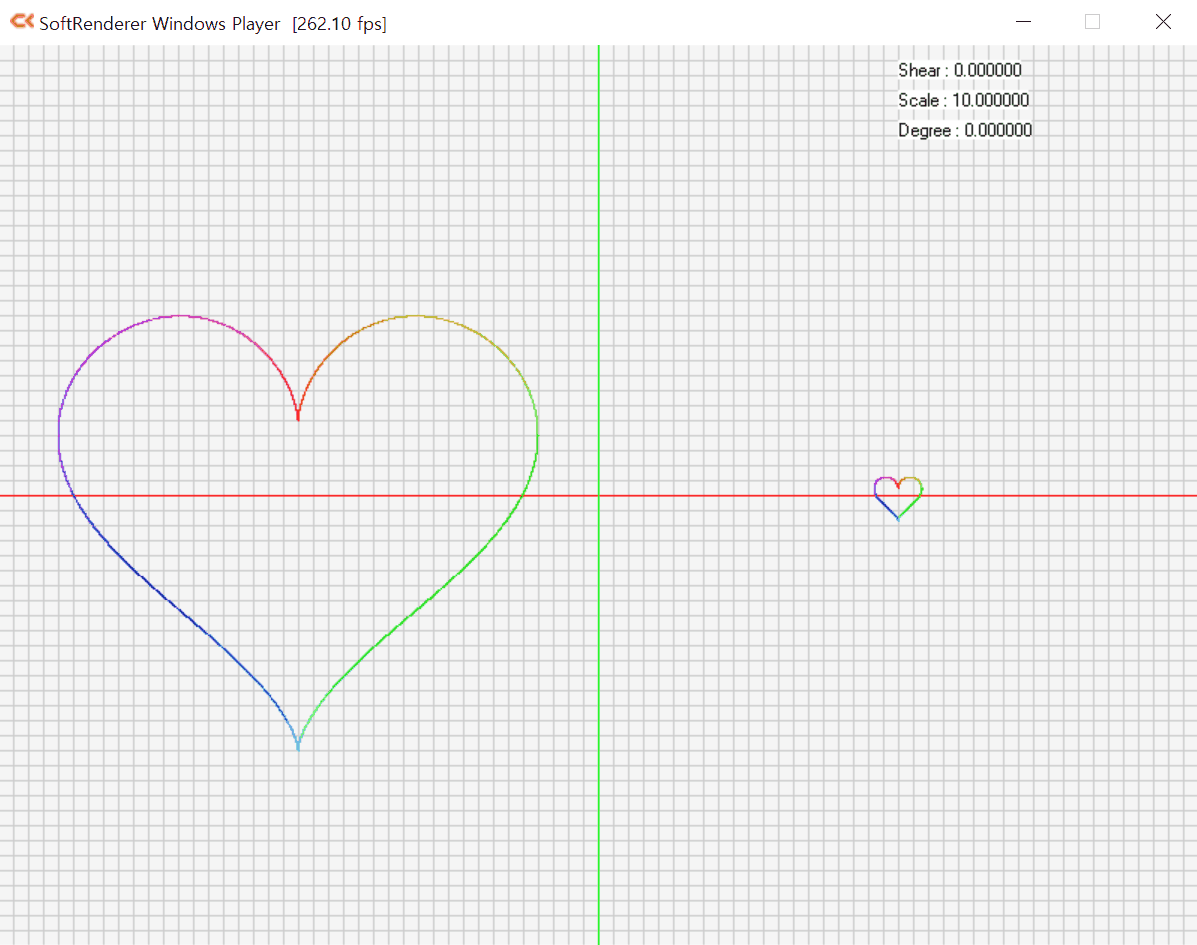Close the SoftRenderer window
Image resolution: width=1197 pixels, height=945 pixels.
1163,22
